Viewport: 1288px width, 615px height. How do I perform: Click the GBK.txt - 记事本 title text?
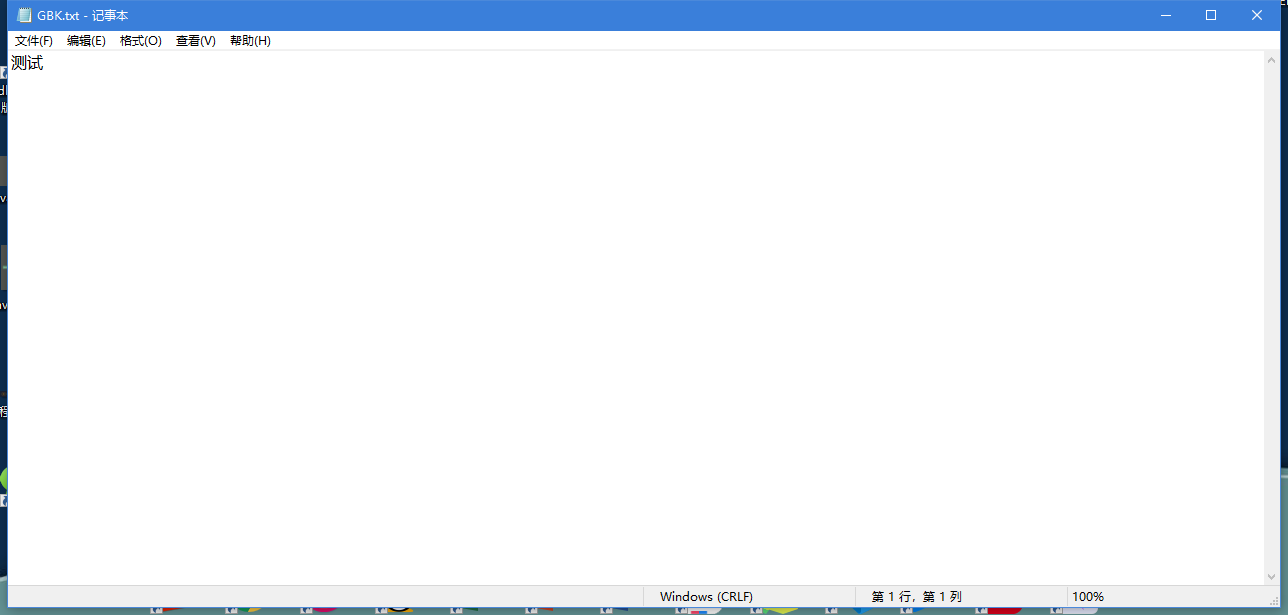83,16
